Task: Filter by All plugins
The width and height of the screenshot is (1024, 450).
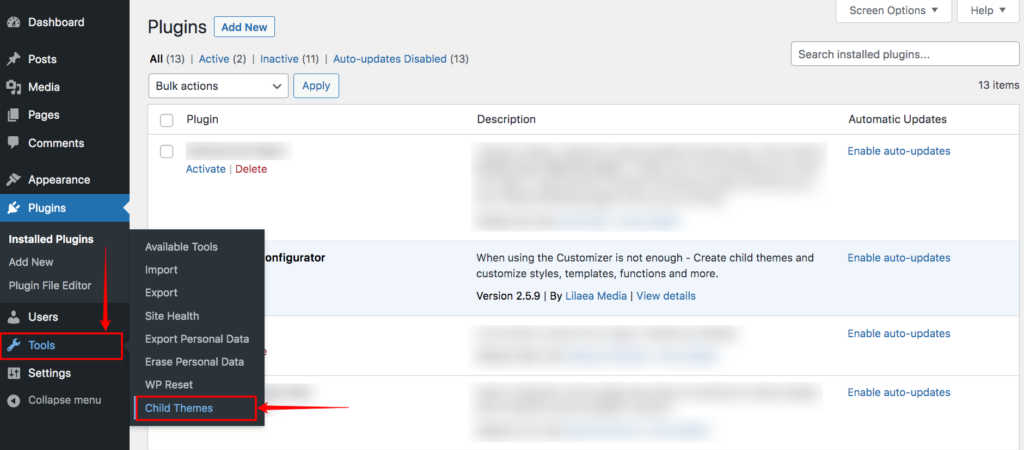Action: coord(156,59)
